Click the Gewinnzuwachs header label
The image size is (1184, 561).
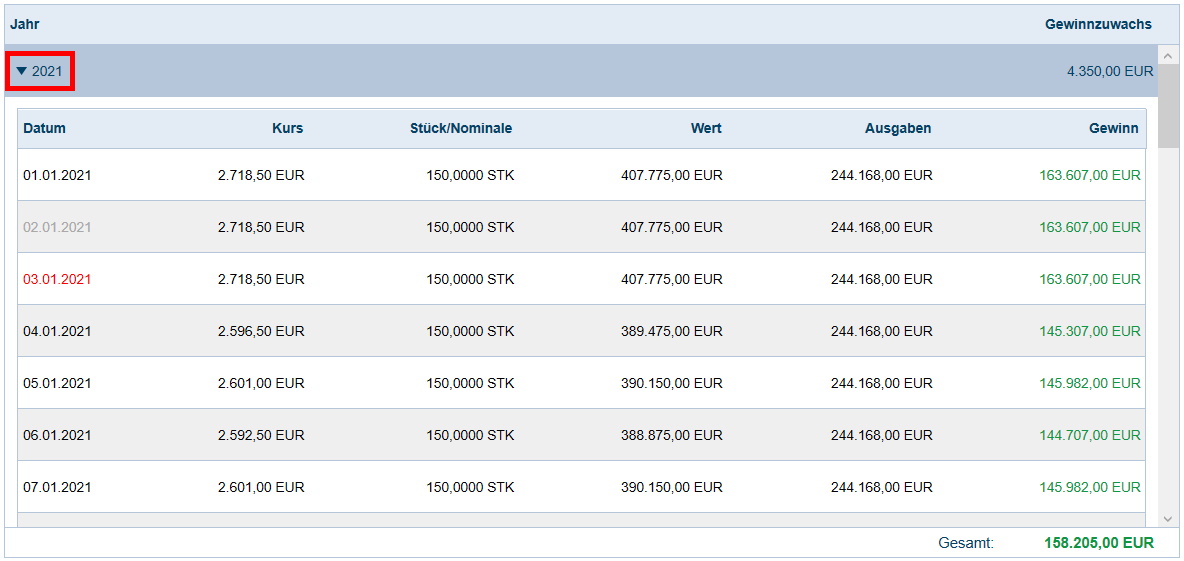(1098, 24)
